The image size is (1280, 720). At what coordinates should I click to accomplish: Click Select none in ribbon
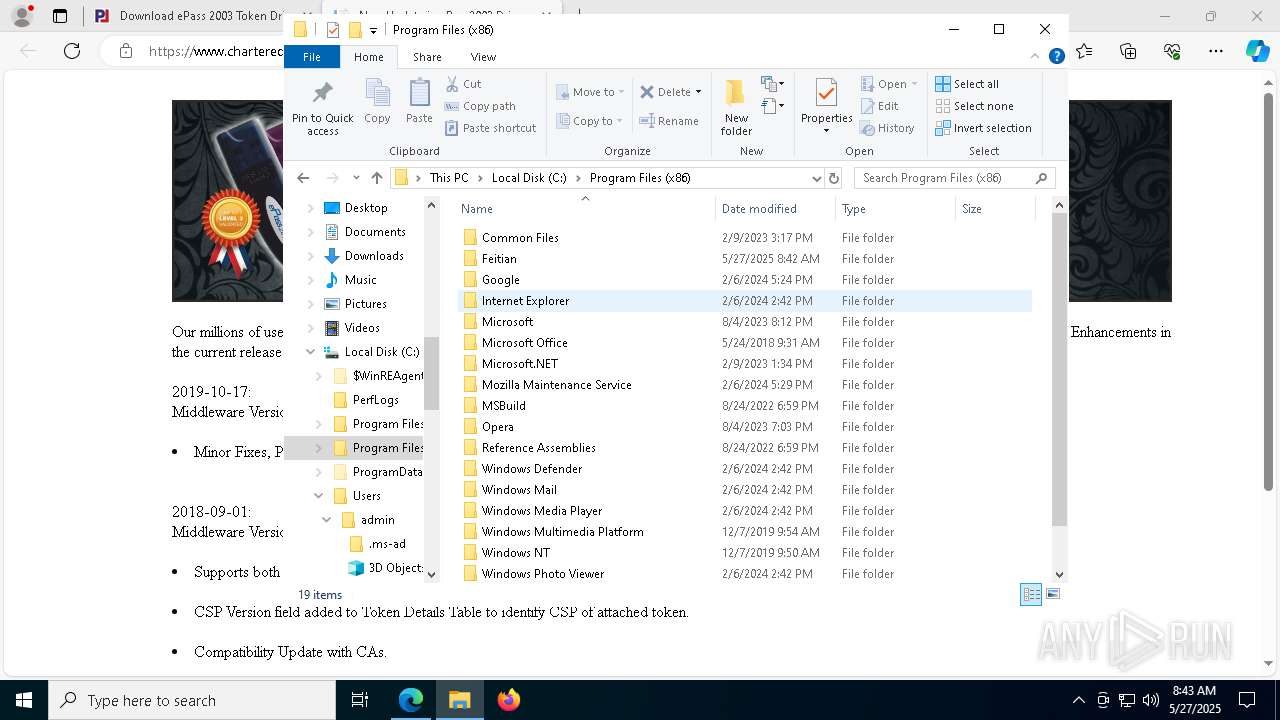pos(974,106)
